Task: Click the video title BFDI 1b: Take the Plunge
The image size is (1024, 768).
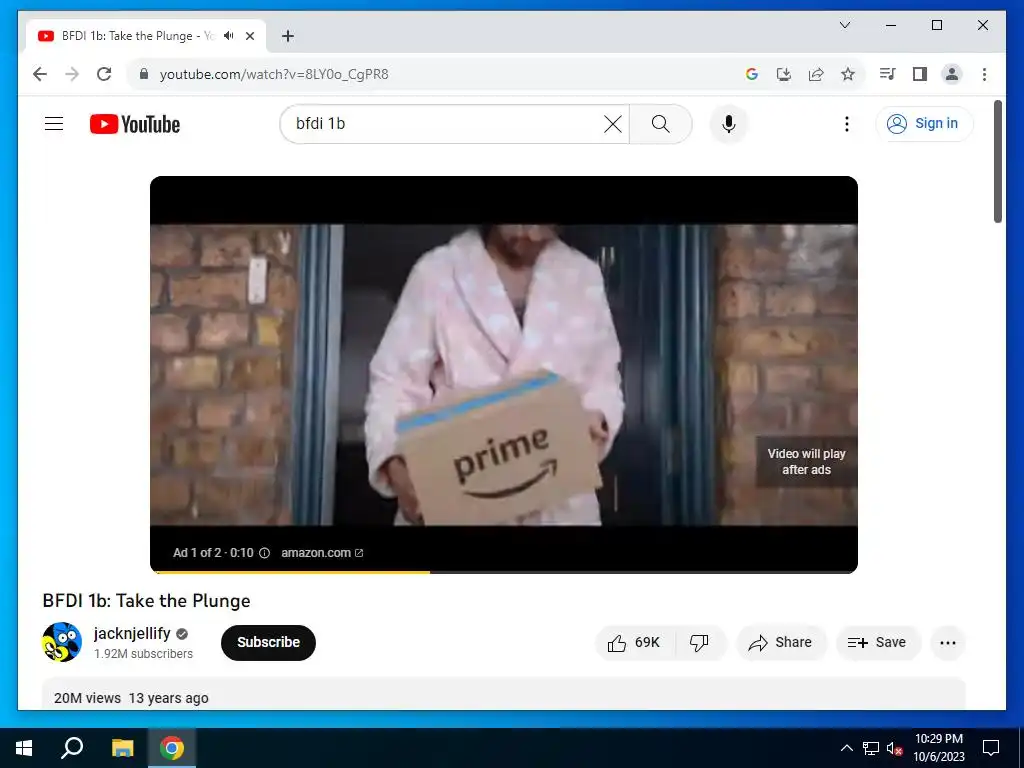Action: [x=146, y=601]
